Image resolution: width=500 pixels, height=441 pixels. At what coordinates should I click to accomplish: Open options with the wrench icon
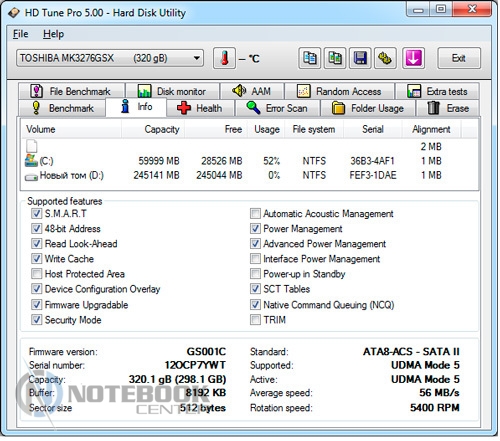coord(385,58)
